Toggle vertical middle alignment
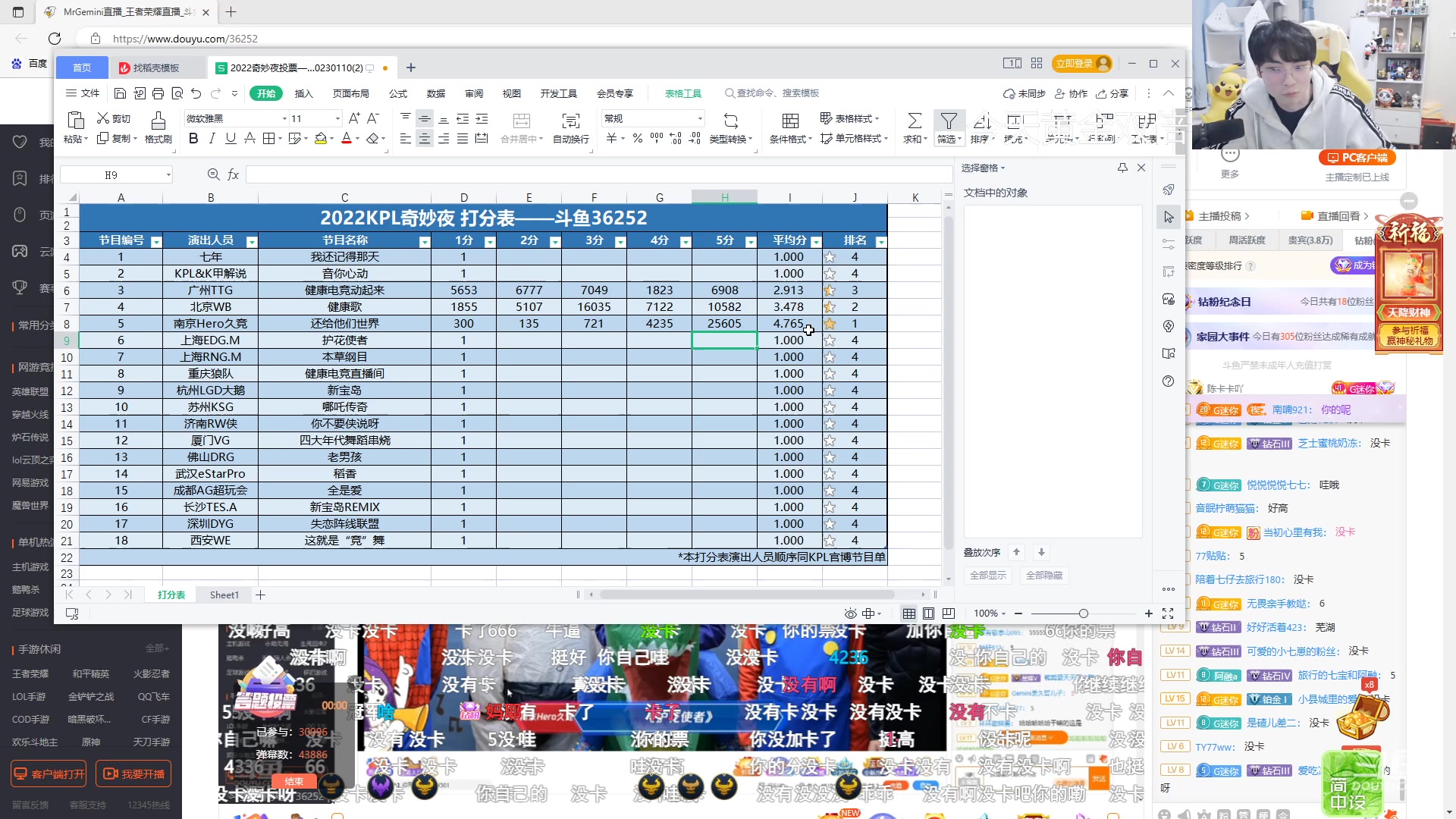Viewport: 1456px width, 819px height. 425,119
